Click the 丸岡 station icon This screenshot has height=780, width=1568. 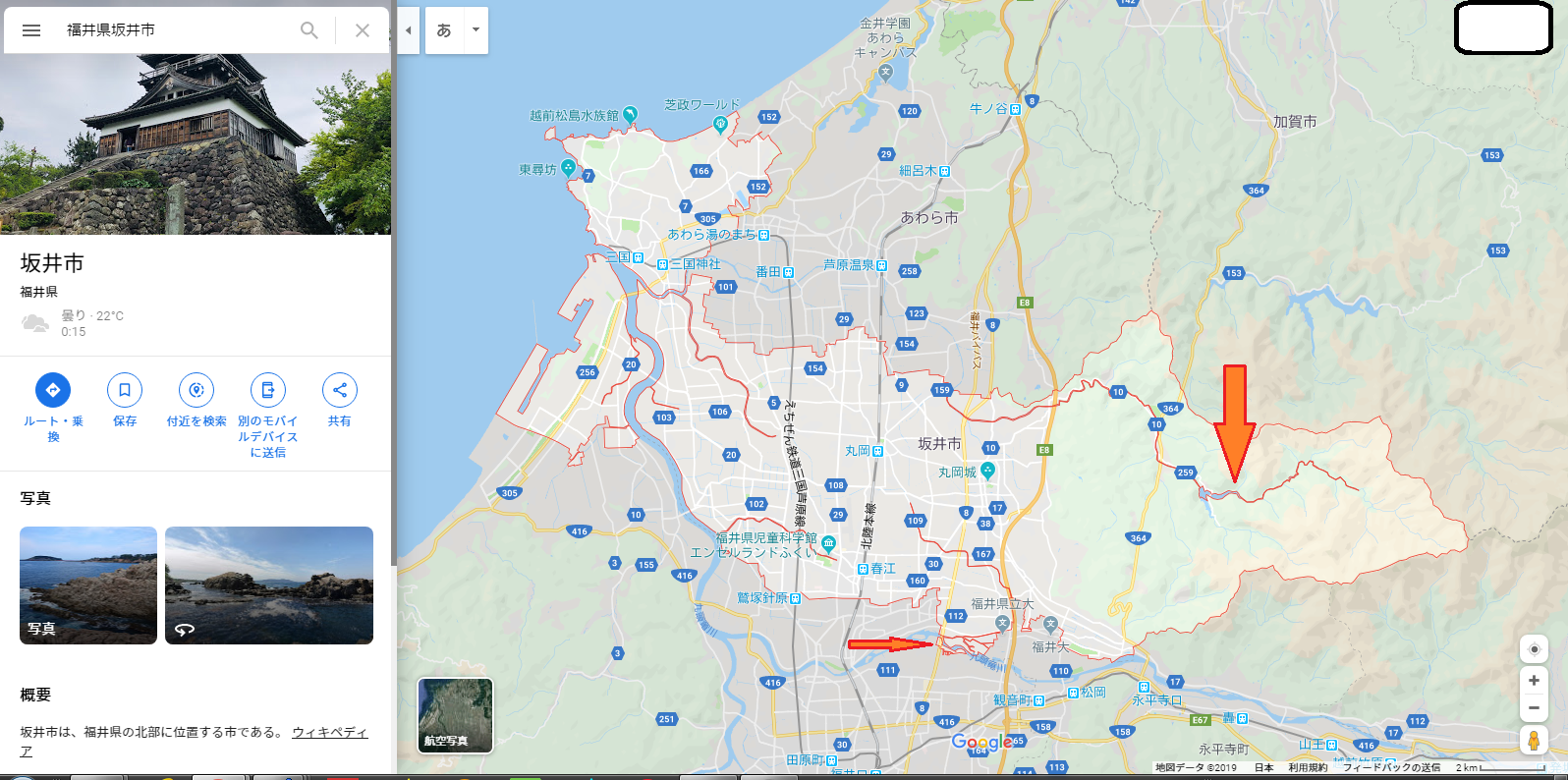(x=877, y=451)
